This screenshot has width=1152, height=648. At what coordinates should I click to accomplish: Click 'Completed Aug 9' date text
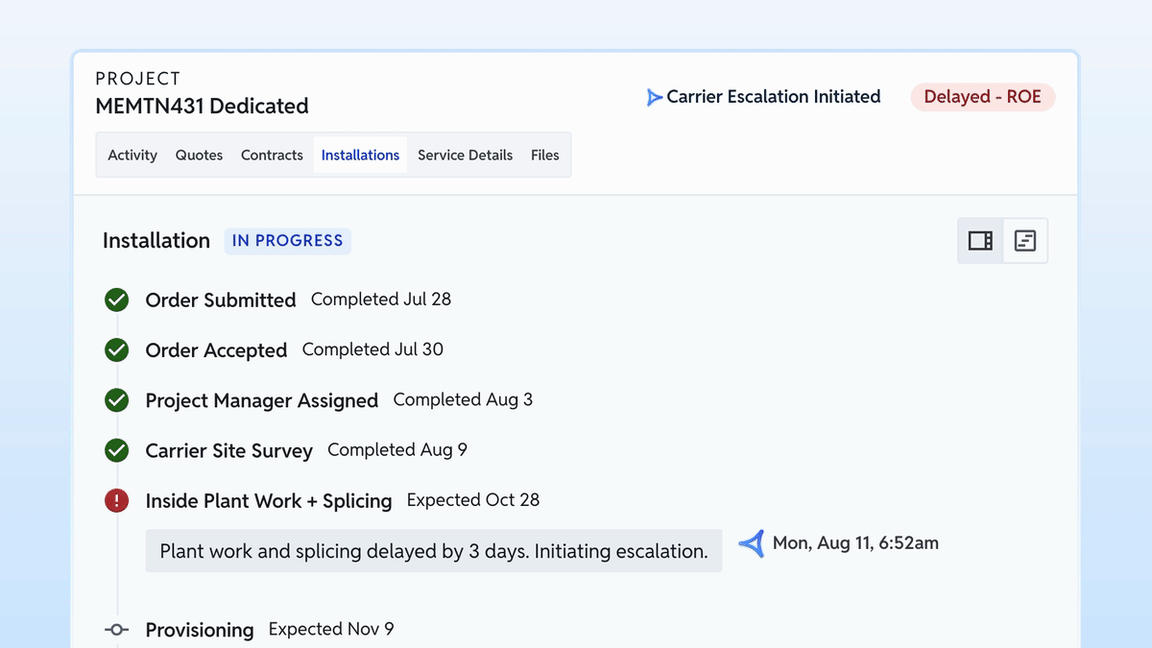tap(397, 450)
